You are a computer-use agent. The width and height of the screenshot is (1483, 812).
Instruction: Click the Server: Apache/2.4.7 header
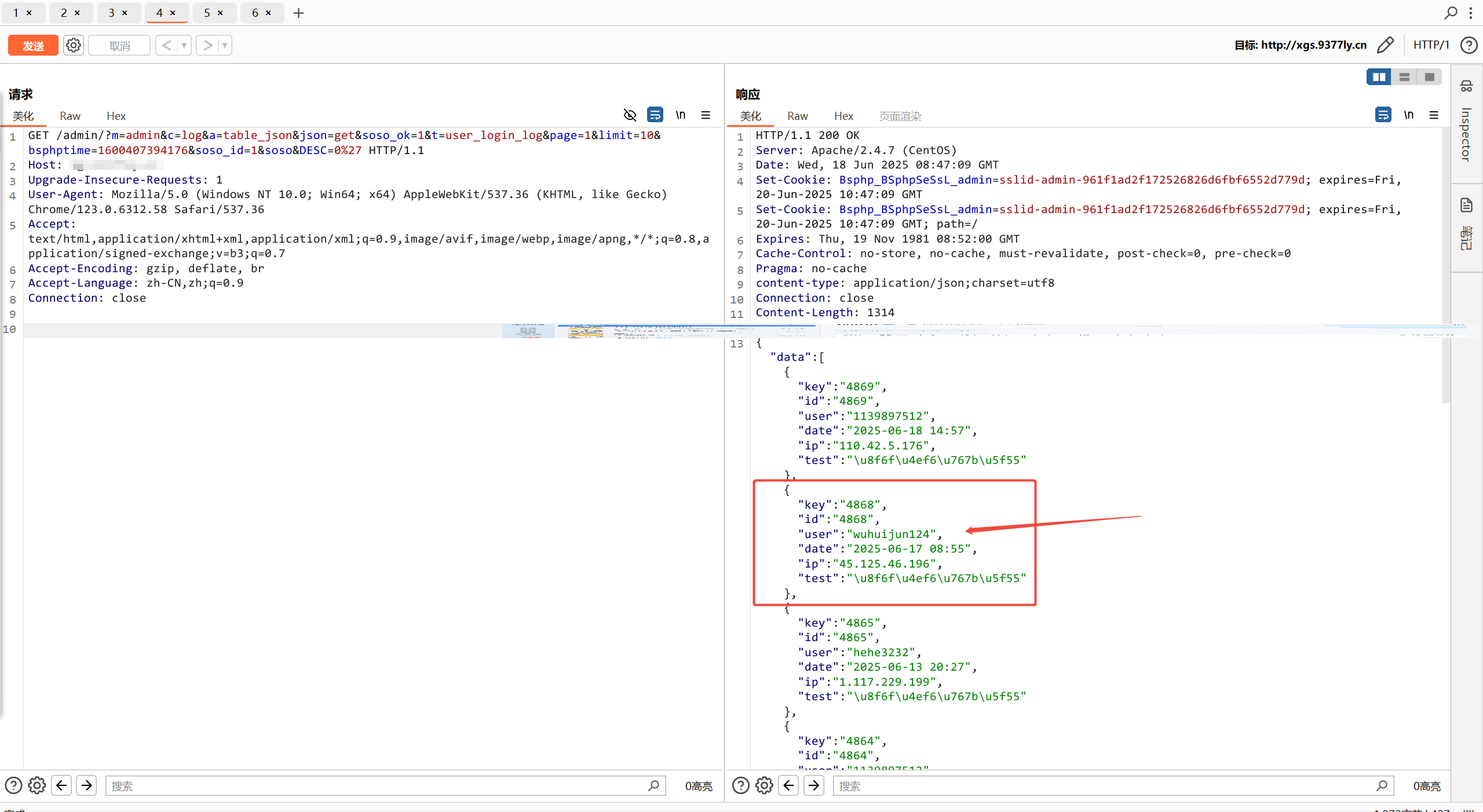(856, 150)
